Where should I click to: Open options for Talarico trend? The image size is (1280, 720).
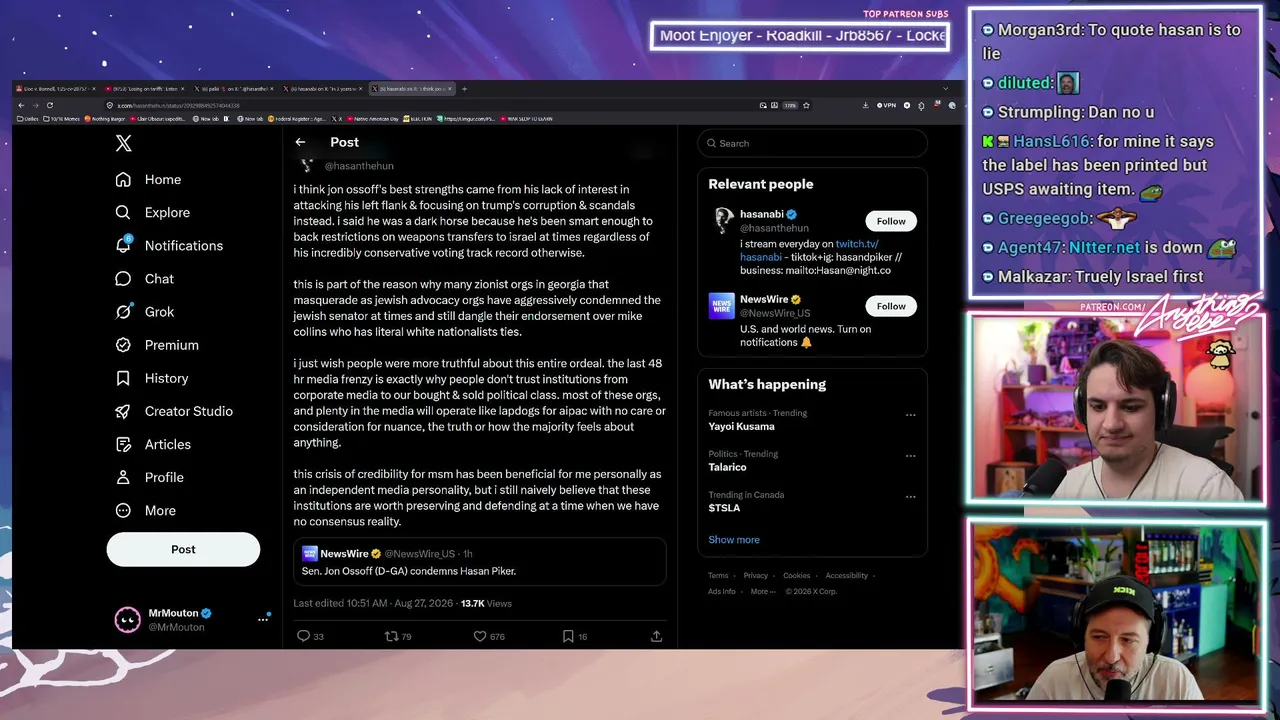point(910,455)
